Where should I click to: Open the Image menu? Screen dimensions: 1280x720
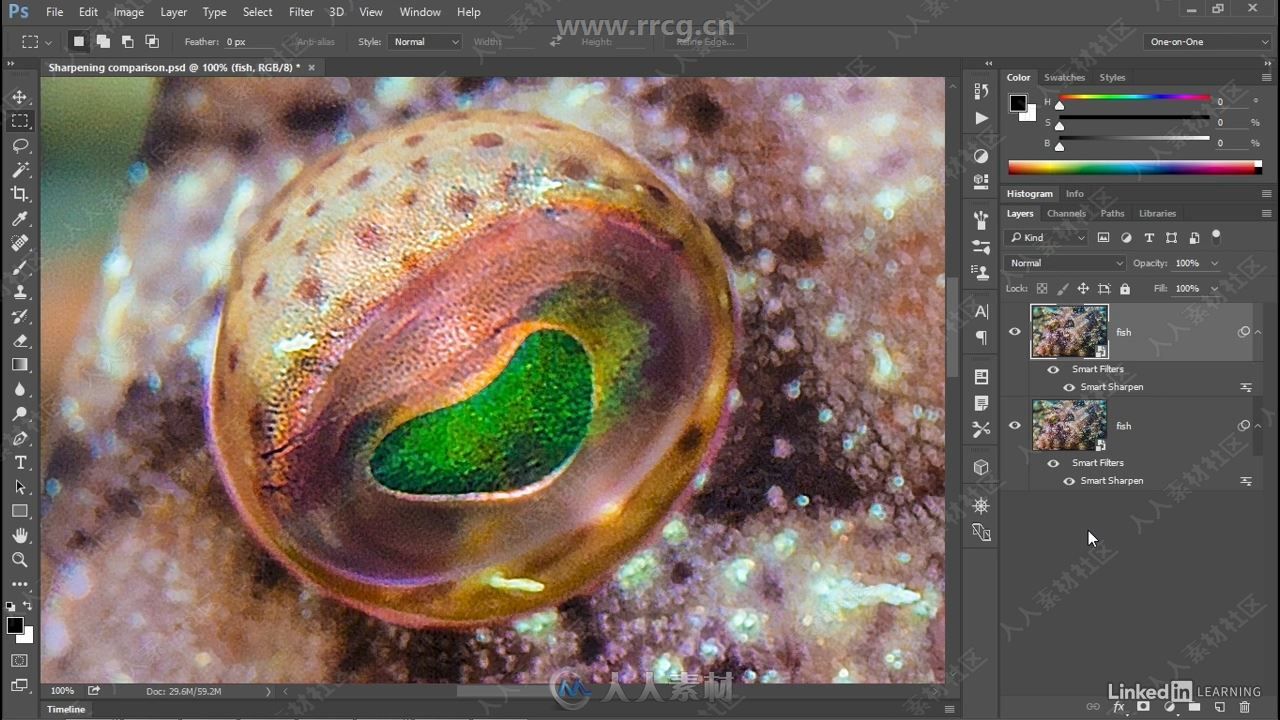[128, 12]
